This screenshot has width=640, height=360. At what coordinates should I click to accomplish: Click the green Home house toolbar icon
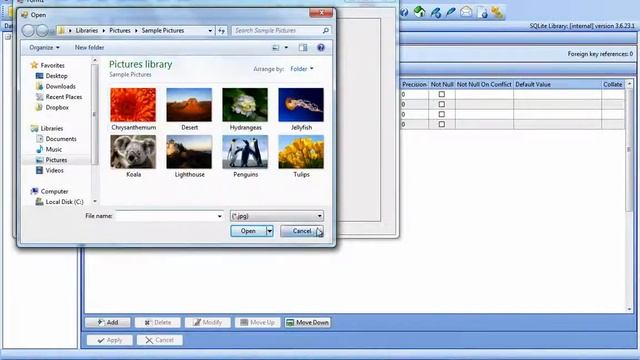(420, 12)
